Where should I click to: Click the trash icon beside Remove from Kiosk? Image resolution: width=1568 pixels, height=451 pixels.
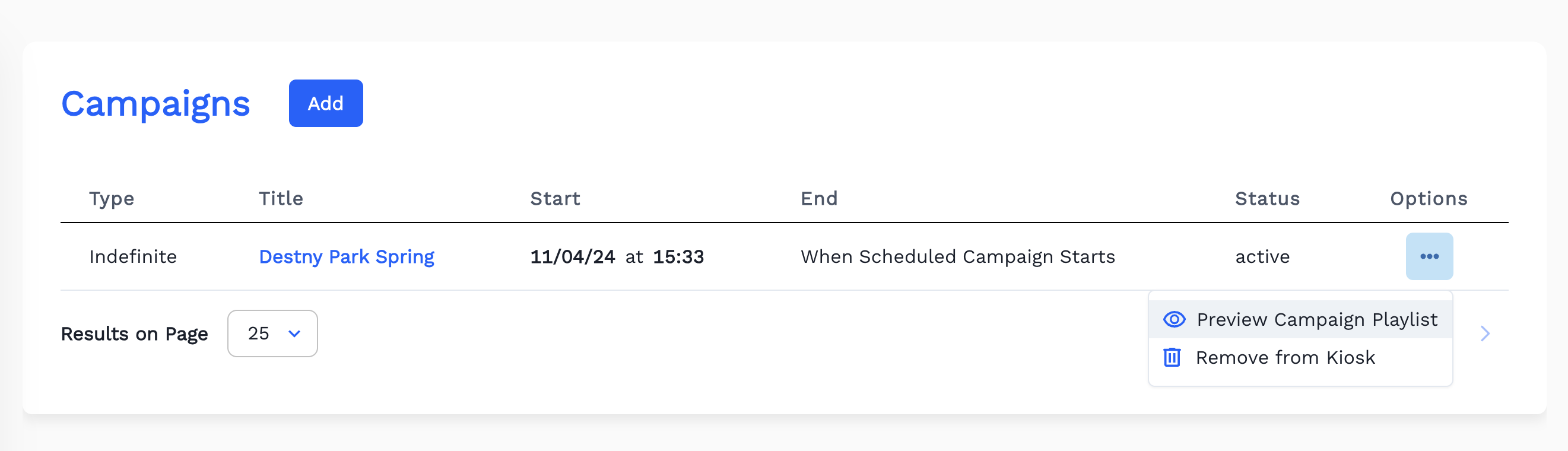[x=1172, y=357]
